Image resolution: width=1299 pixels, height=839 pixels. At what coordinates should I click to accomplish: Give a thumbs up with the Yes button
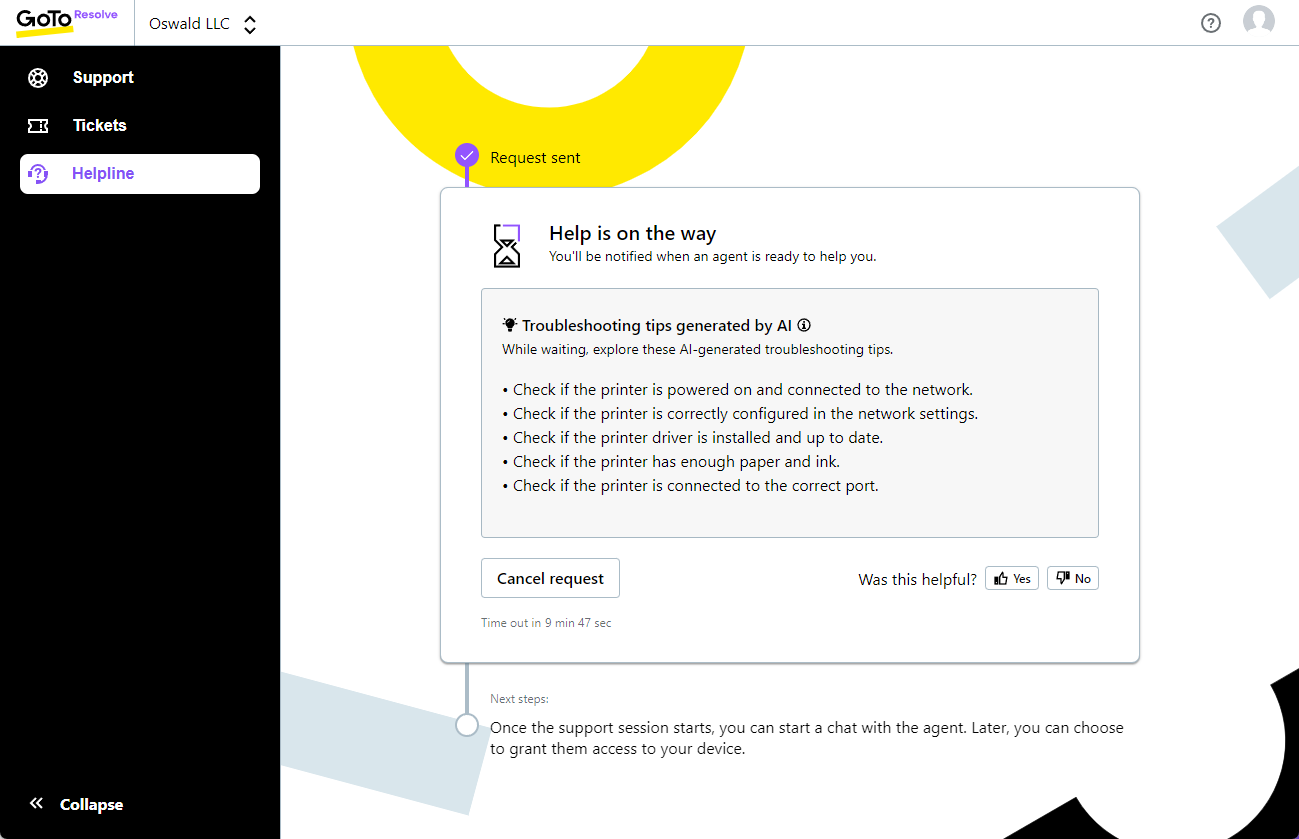coord(1011,577)
